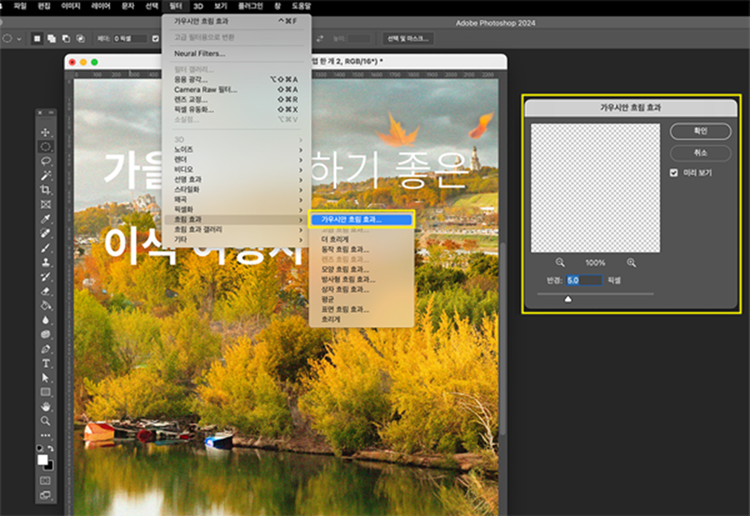
Task: Select the Sponge/Dodge tool
Action: tap(45, 334)
